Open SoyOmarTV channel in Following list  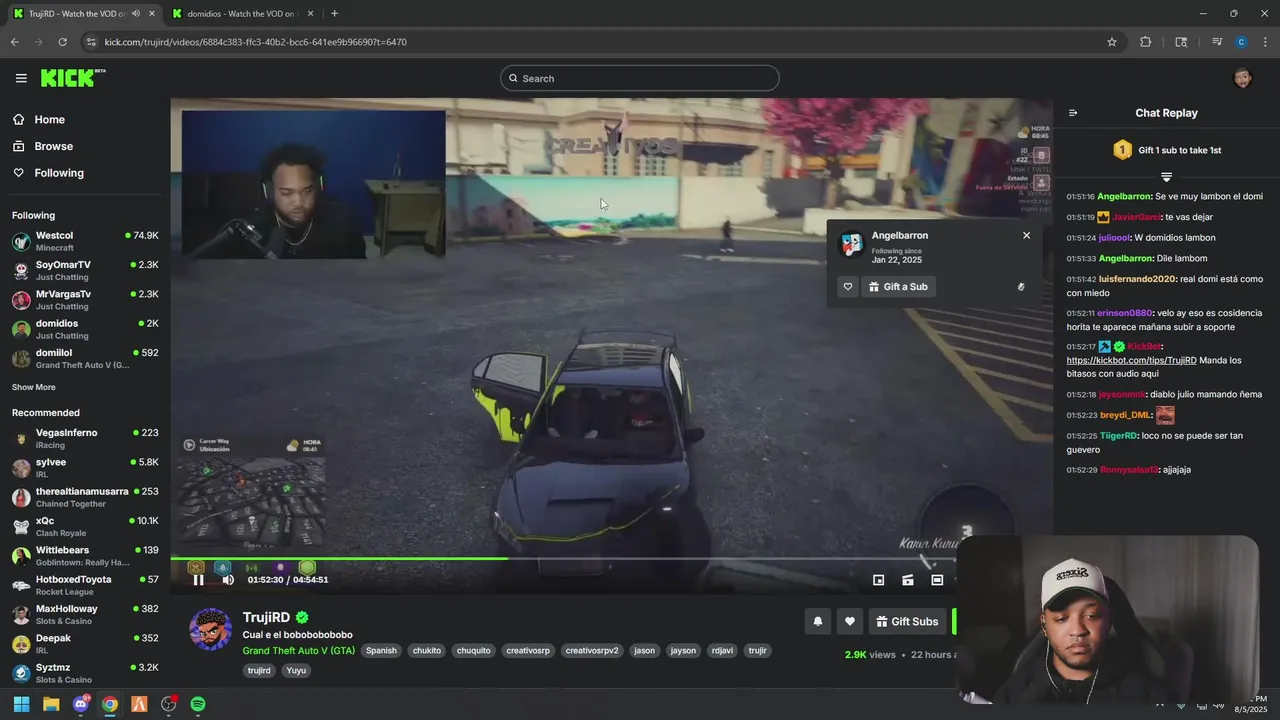85,270
